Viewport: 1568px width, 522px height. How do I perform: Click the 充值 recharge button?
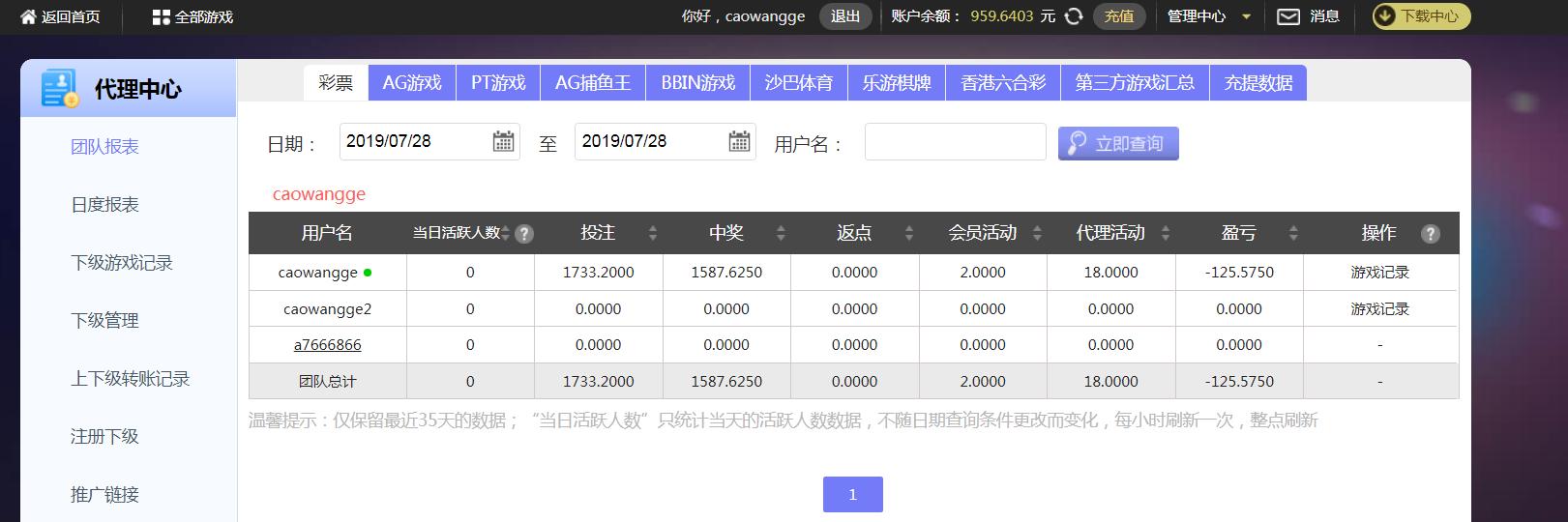pos(1119,16)
